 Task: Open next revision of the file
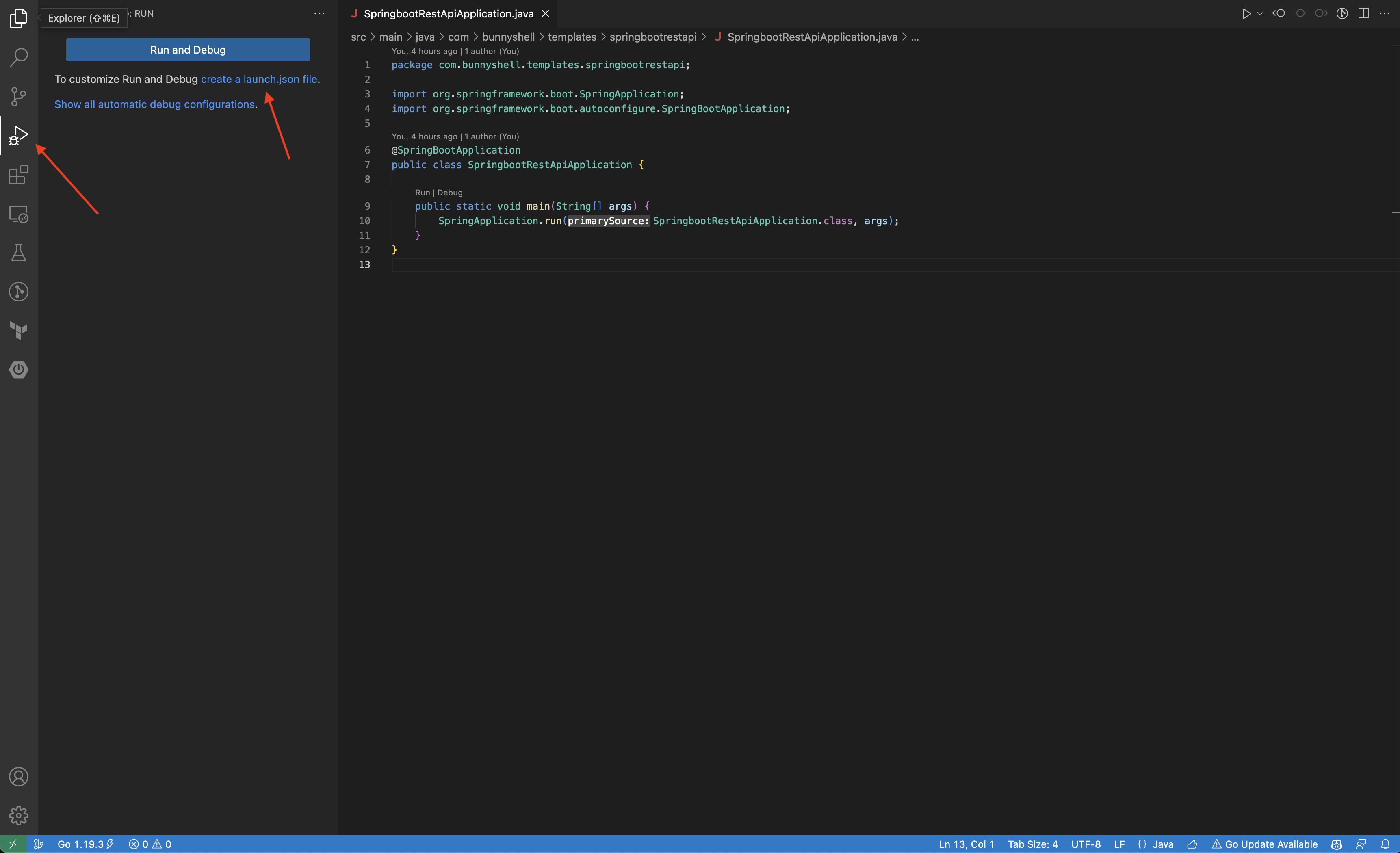click(1321, 13)
